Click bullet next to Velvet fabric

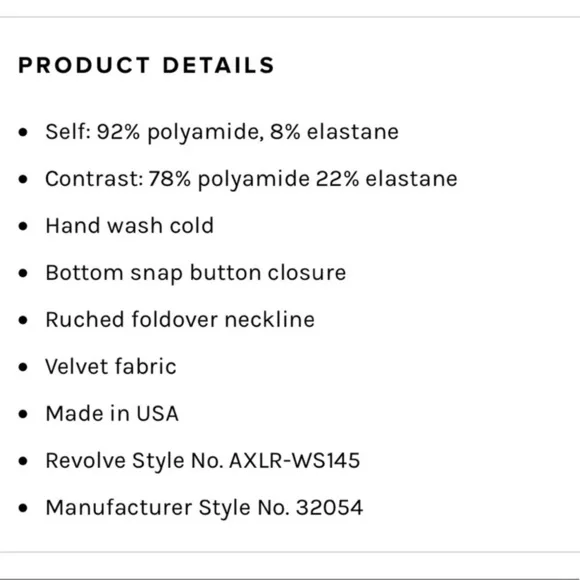[x=23, y=367]
